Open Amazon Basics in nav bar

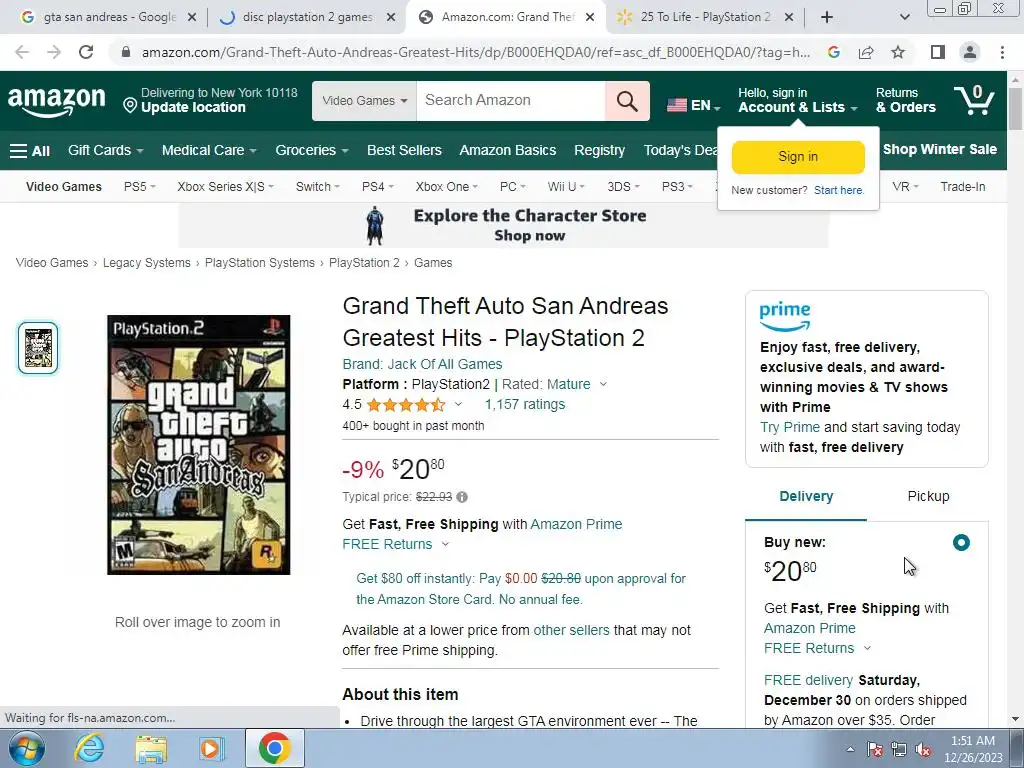tap(507, 150)
